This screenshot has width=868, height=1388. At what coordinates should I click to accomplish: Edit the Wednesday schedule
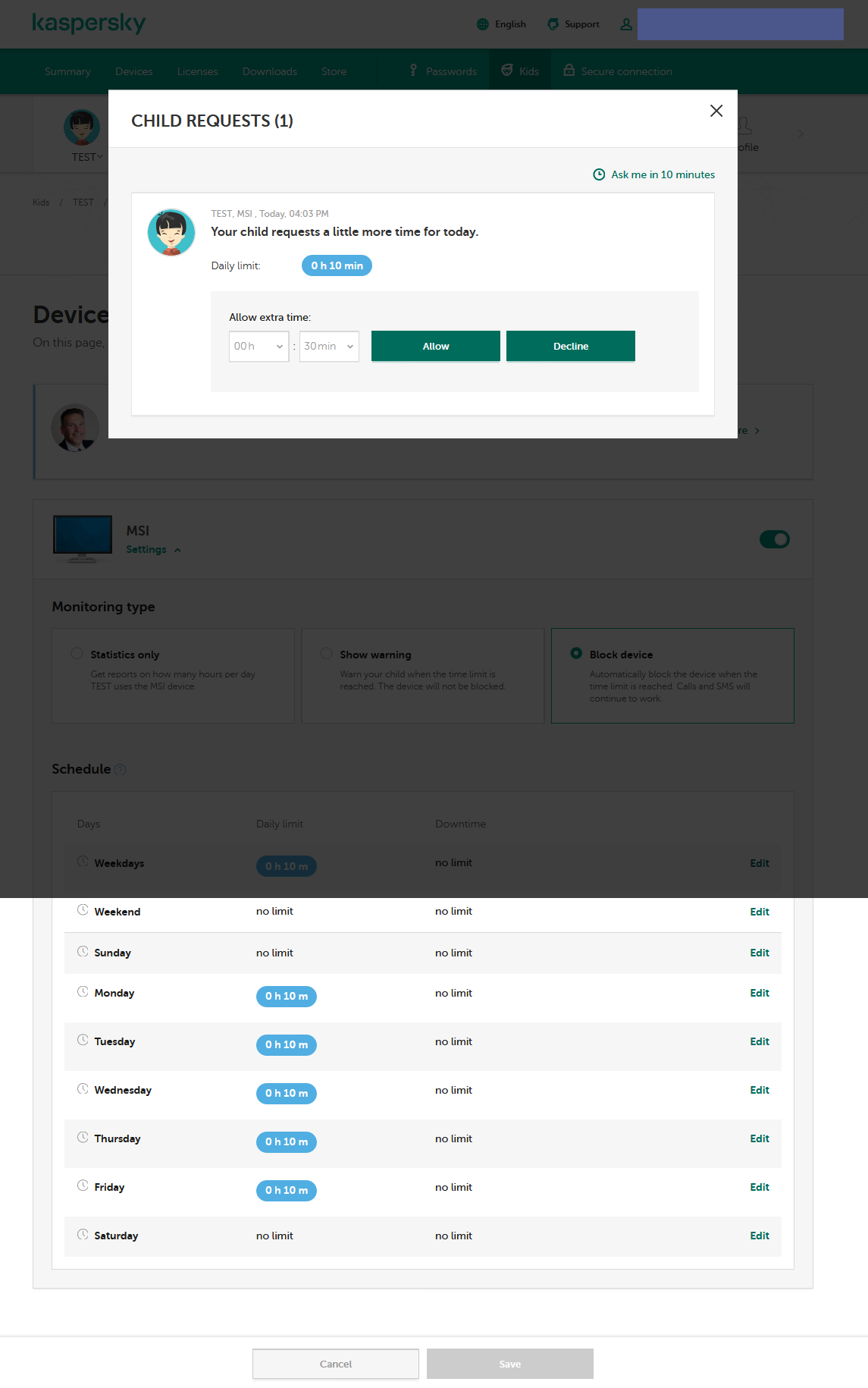click(760, 1090)
